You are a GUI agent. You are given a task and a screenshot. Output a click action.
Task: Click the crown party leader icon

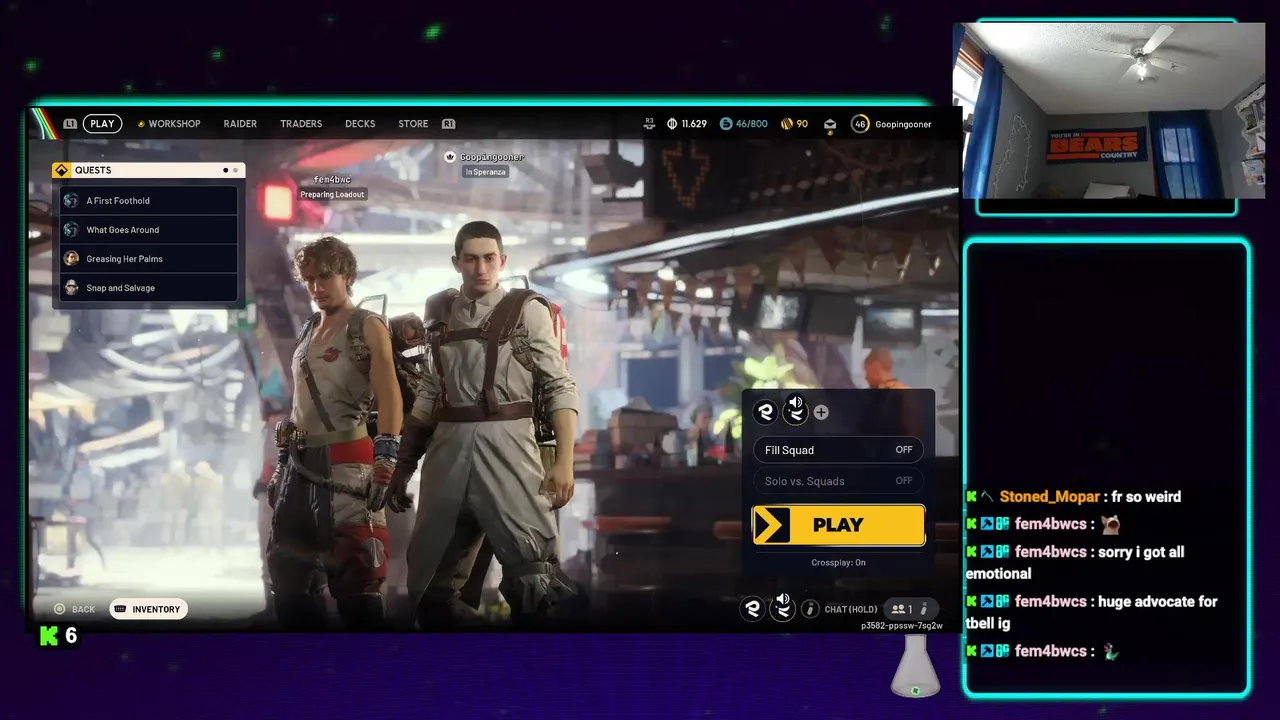tap(450, 157)
